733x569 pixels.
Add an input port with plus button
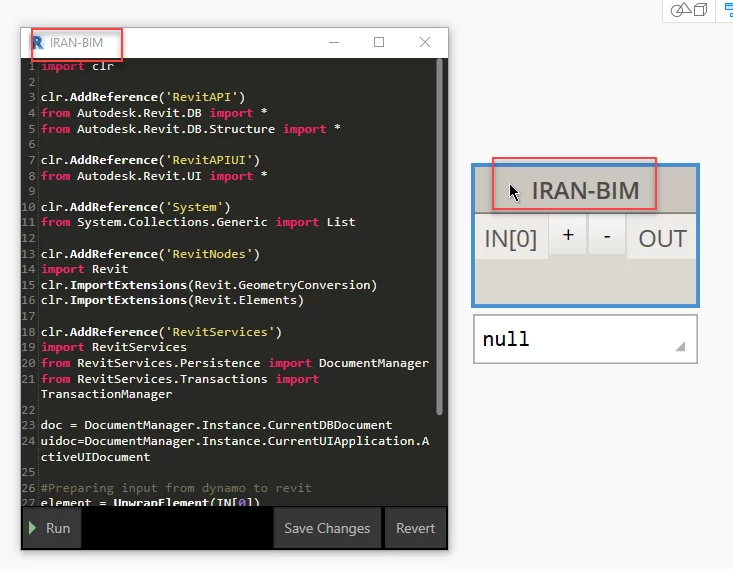(x=568, y=236)
